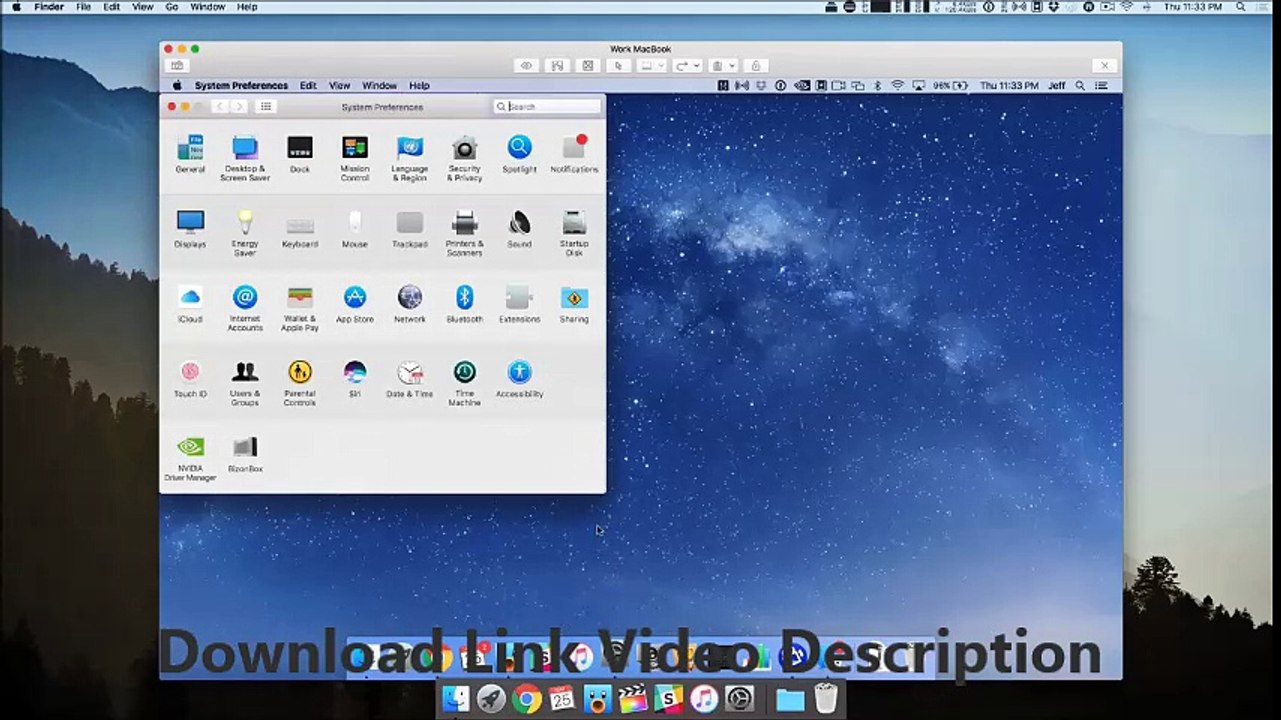Open Calendar from the host Dock
This screenshot has height=720, width=1281.
point(561,700)
